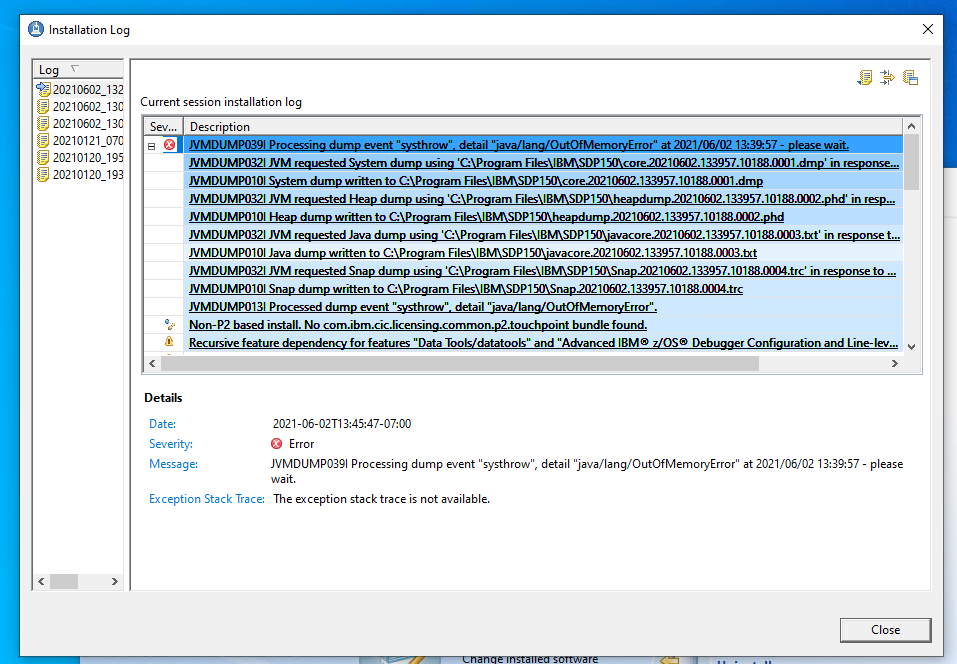Collapse the JVMDUMP039I error entry
957x664 pixels.
coord(151,146)
